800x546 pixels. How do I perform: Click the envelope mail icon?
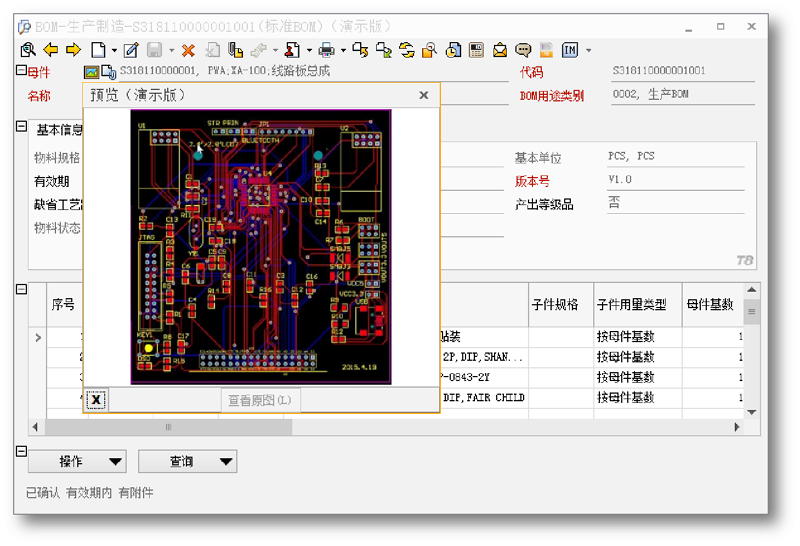point(500,49)
